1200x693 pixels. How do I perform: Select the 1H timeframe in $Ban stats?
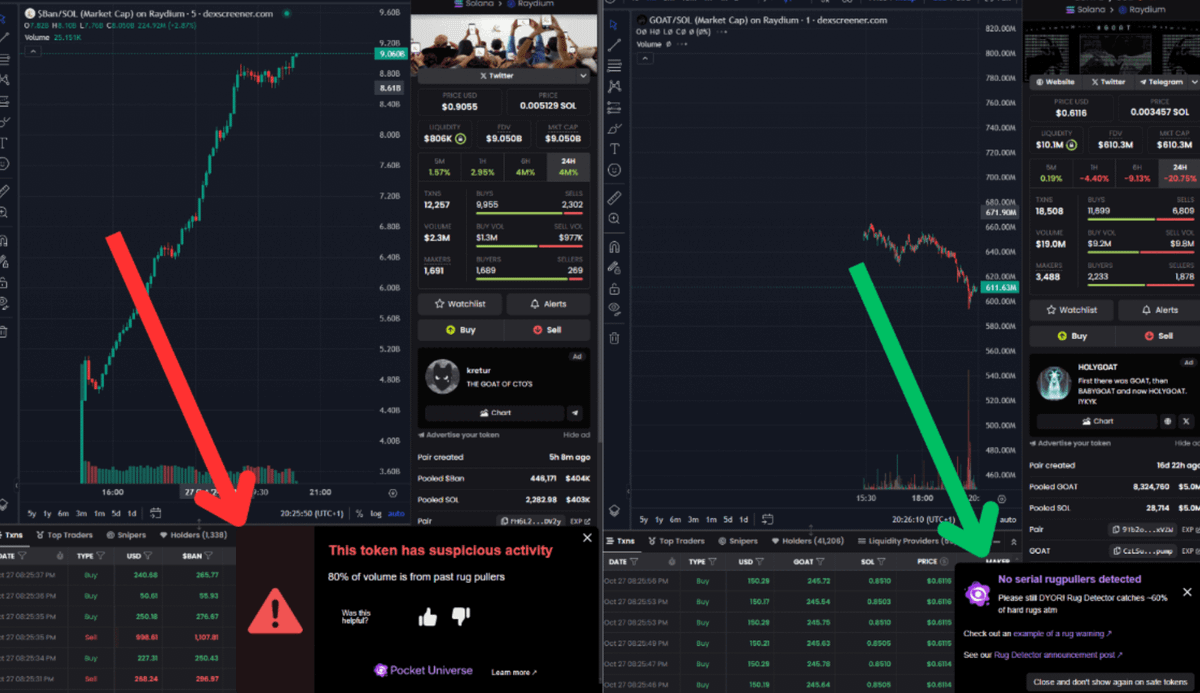click(x=483, y=166)
